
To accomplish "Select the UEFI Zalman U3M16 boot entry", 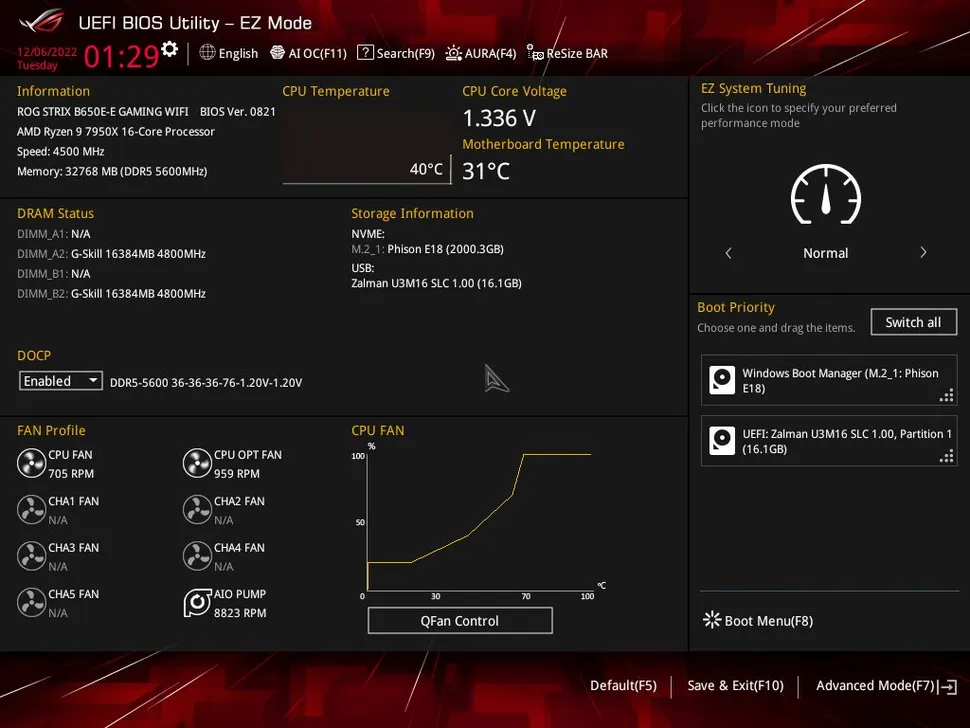I will (x=829, y=441).
